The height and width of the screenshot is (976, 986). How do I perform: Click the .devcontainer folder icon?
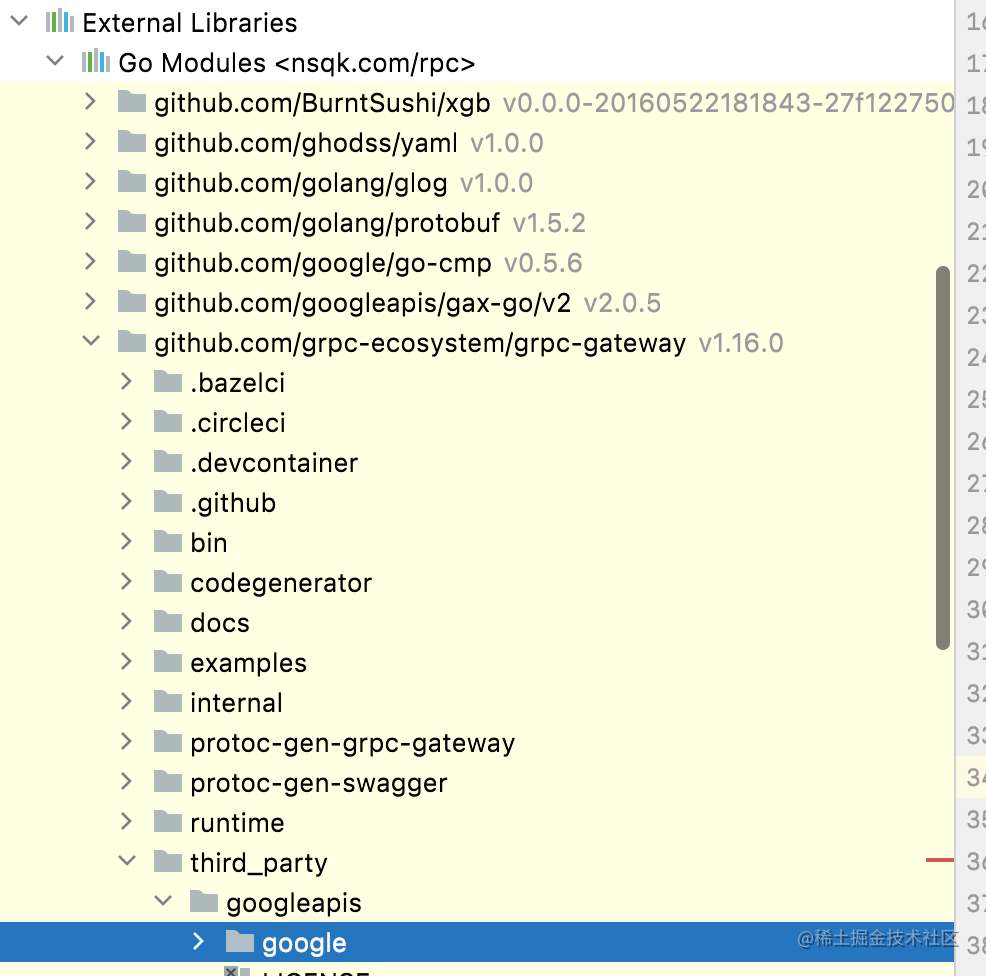click(x=168, y=461)
